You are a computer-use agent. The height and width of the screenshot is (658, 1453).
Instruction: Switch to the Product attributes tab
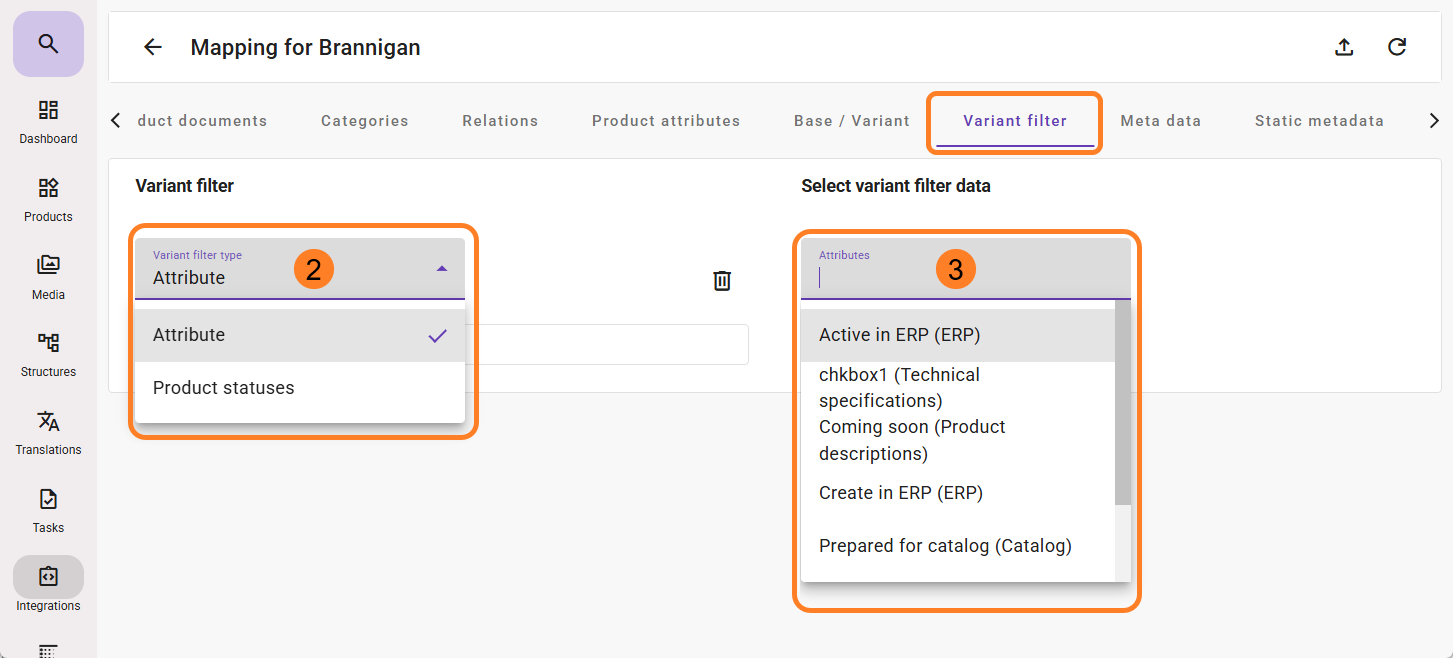(666, 121)
